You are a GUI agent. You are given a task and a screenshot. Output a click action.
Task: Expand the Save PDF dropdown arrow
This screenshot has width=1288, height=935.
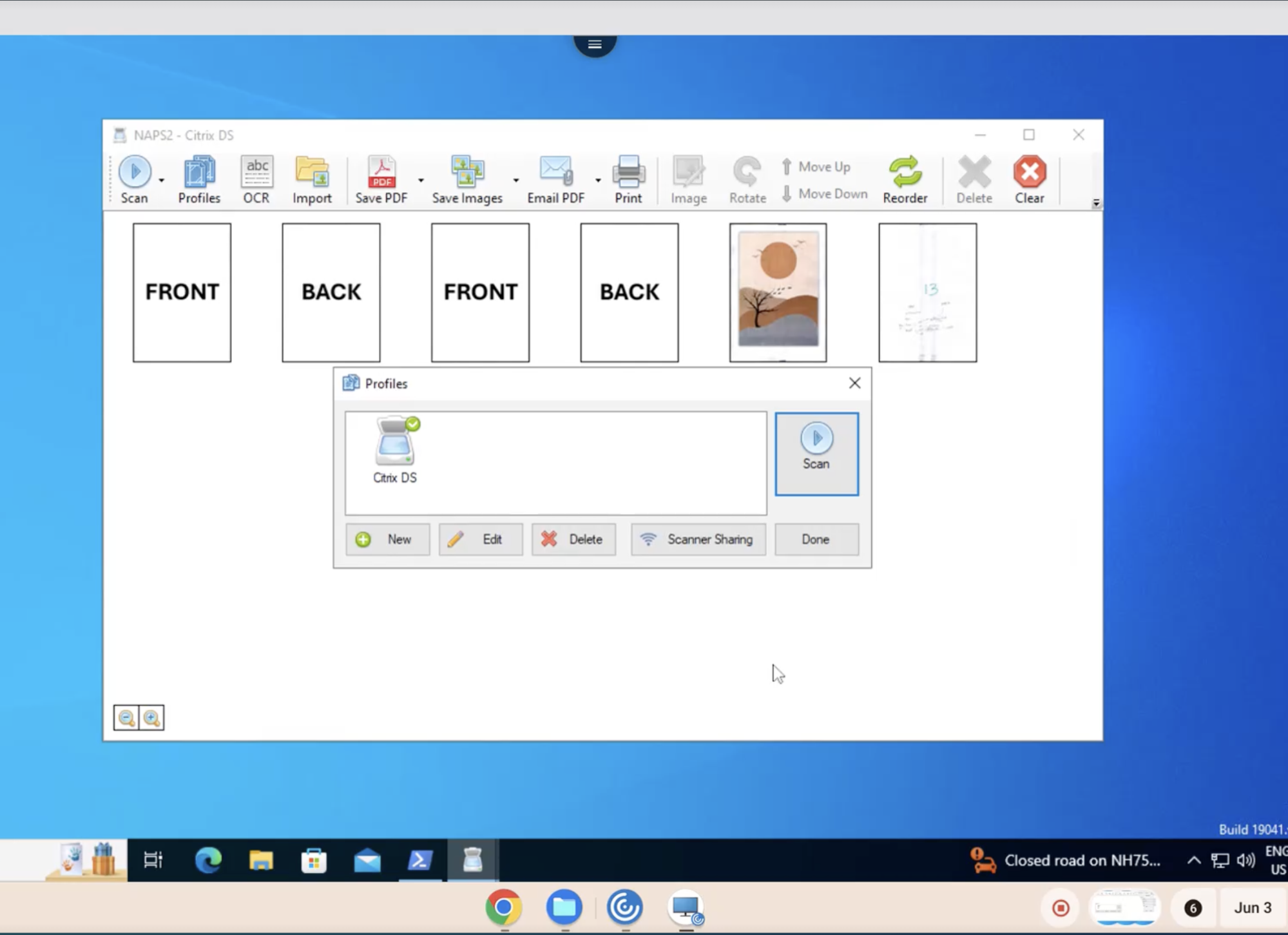click(x=421, y=181)
